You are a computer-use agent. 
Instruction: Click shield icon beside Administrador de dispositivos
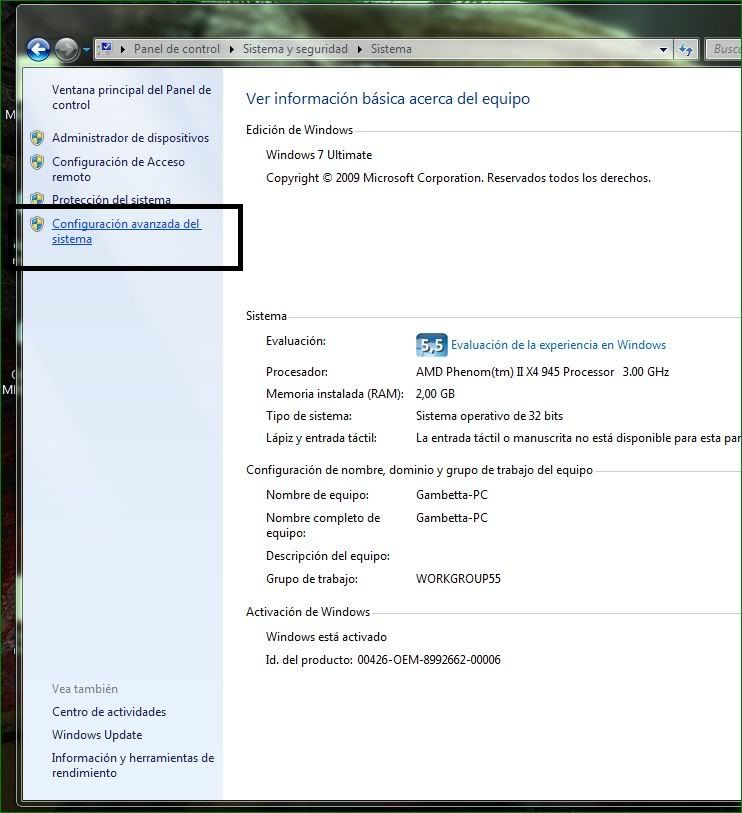click(x=37, y=138)
